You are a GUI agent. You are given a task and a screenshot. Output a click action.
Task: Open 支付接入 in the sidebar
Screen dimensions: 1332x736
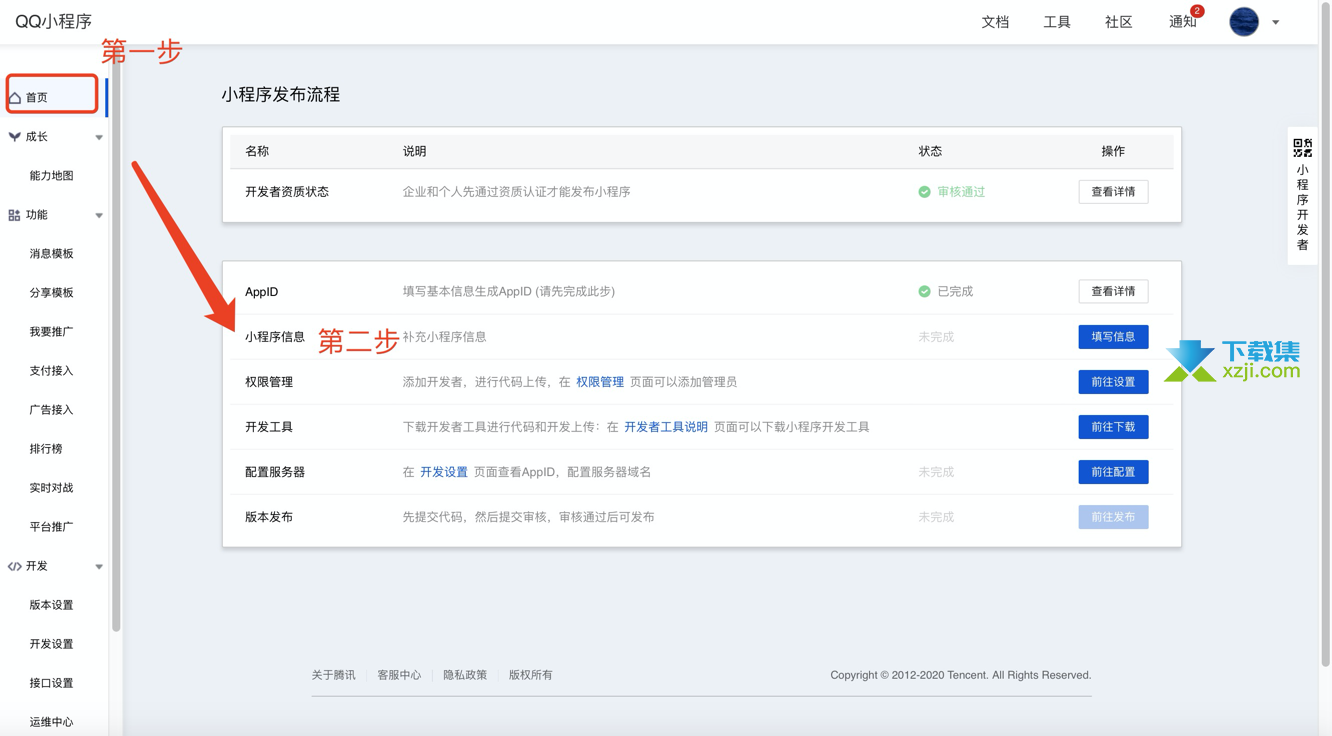(52, 371)
